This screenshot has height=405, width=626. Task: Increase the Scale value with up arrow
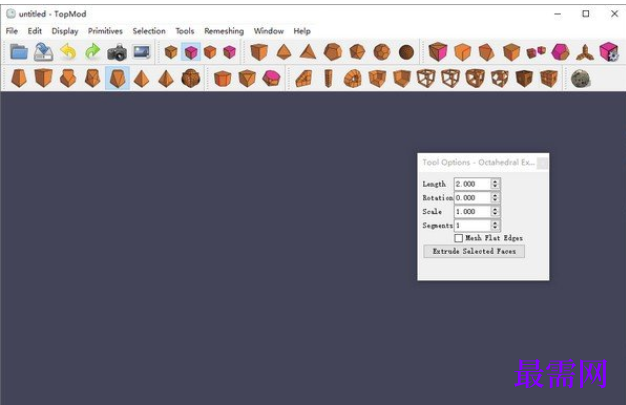495,209
